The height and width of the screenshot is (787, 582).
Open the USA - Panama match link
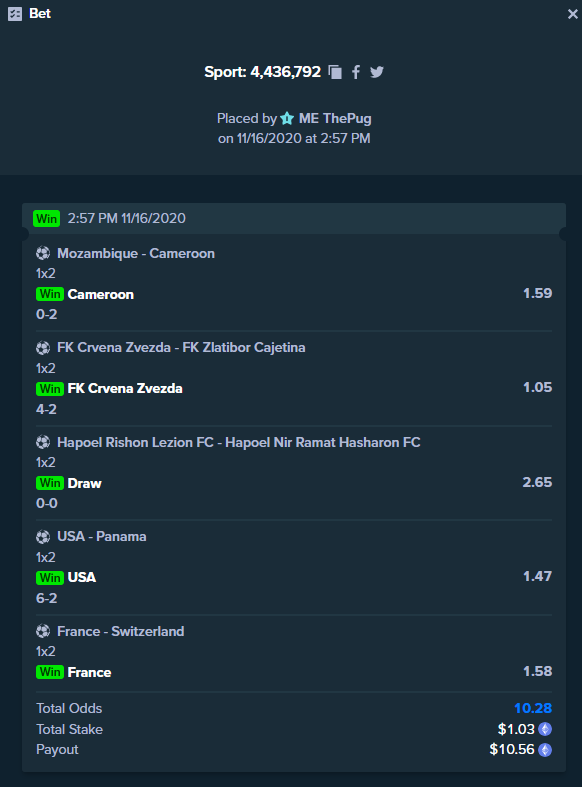point(102,537)
